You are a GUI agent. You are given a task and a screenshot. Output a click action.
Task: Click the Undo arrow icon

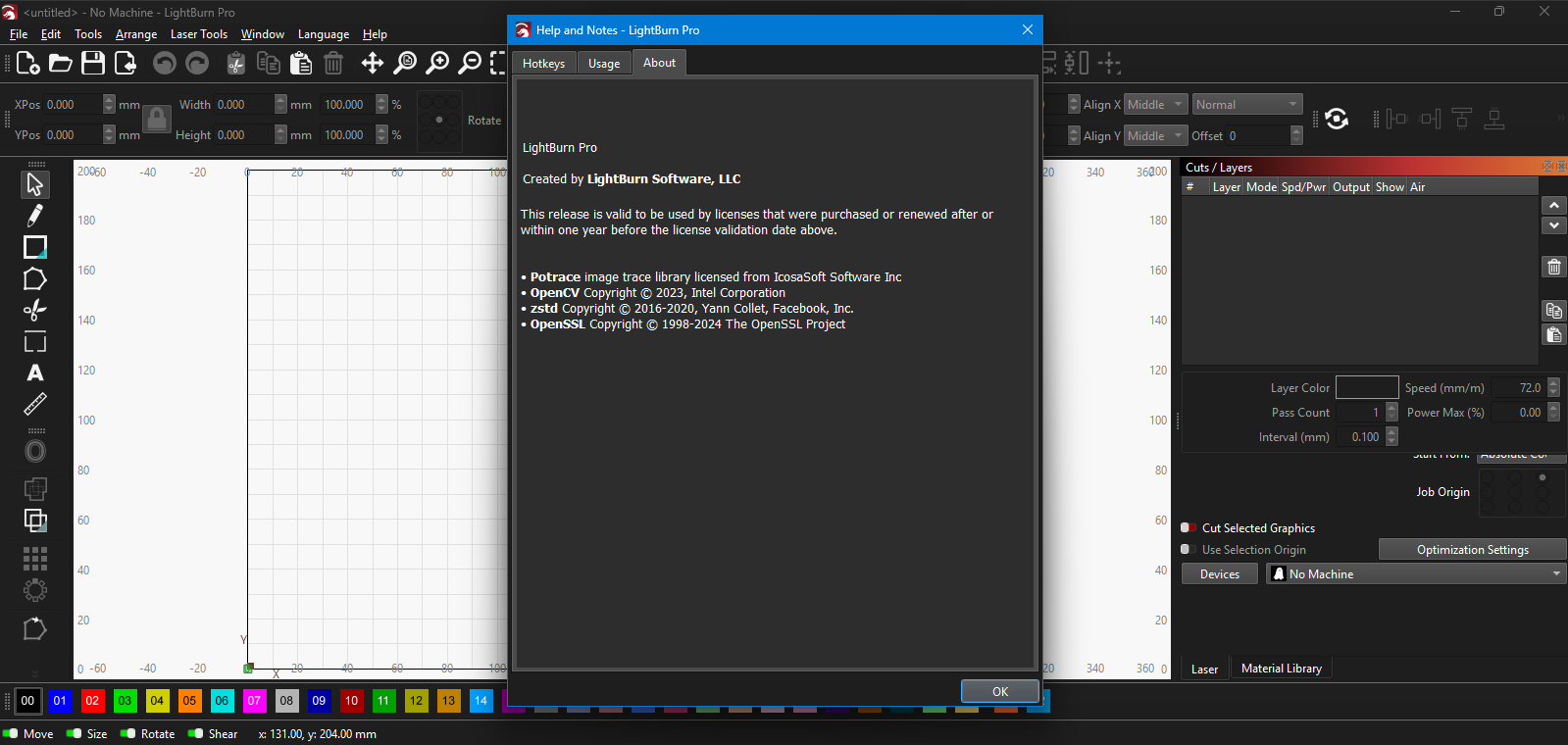click(x=165, y=64)
